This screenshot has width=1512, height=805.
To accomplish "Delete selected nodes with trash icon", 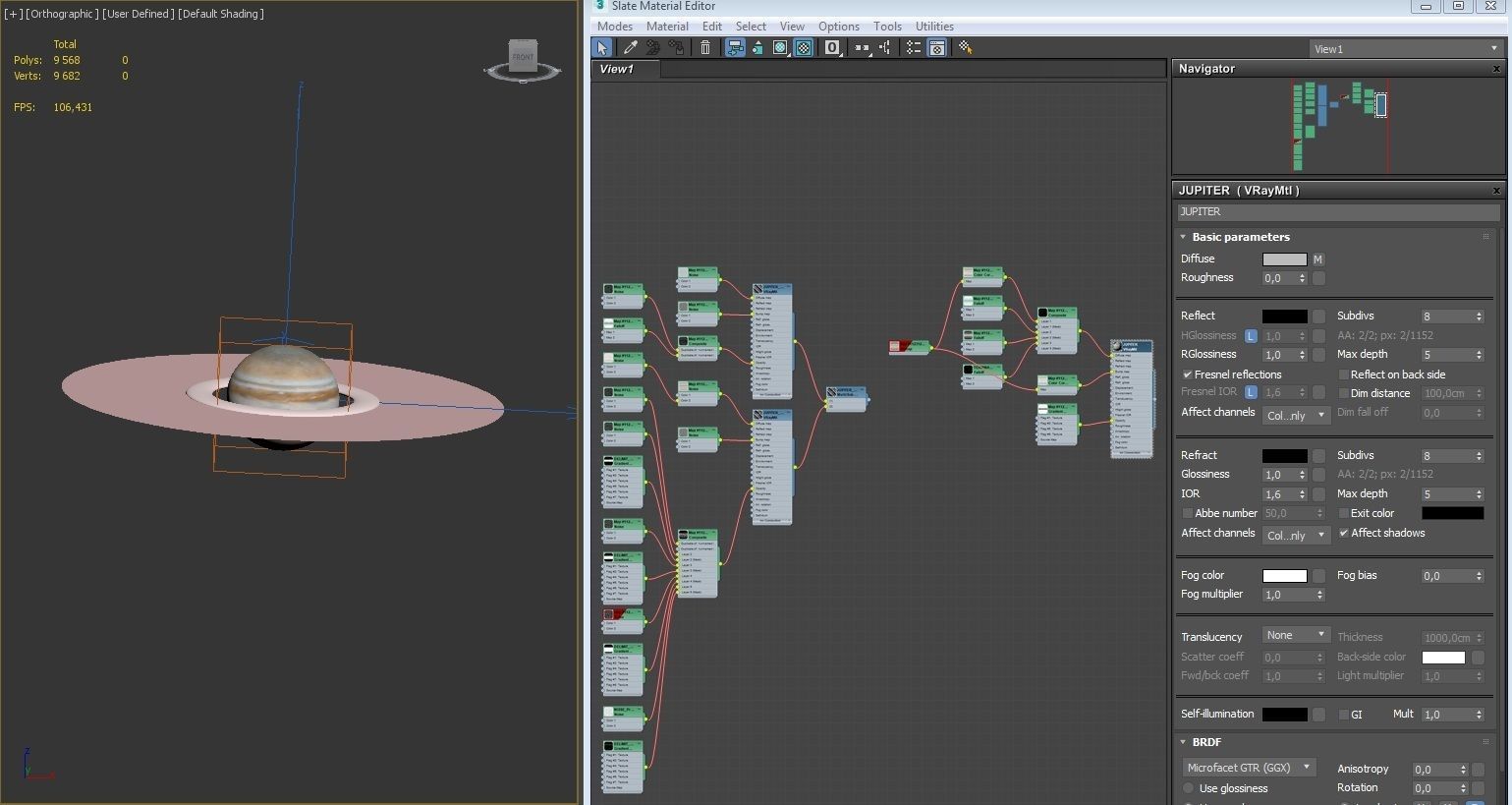I will click(x=705, y=47).
